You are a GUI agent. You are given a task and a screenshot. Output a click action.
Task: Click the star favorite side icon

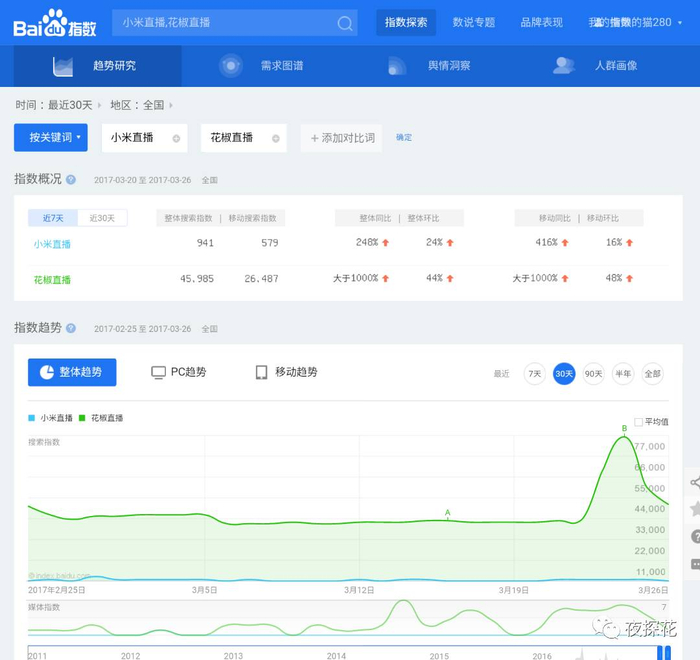[x=695, y=509]
